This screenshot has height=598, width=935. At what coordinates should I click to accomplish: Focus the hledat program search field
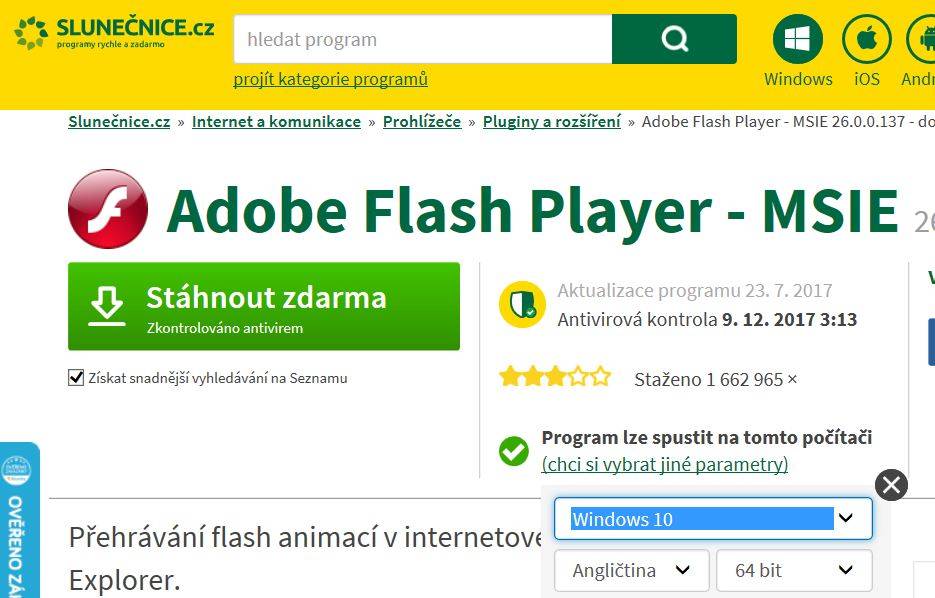point(423,39)
